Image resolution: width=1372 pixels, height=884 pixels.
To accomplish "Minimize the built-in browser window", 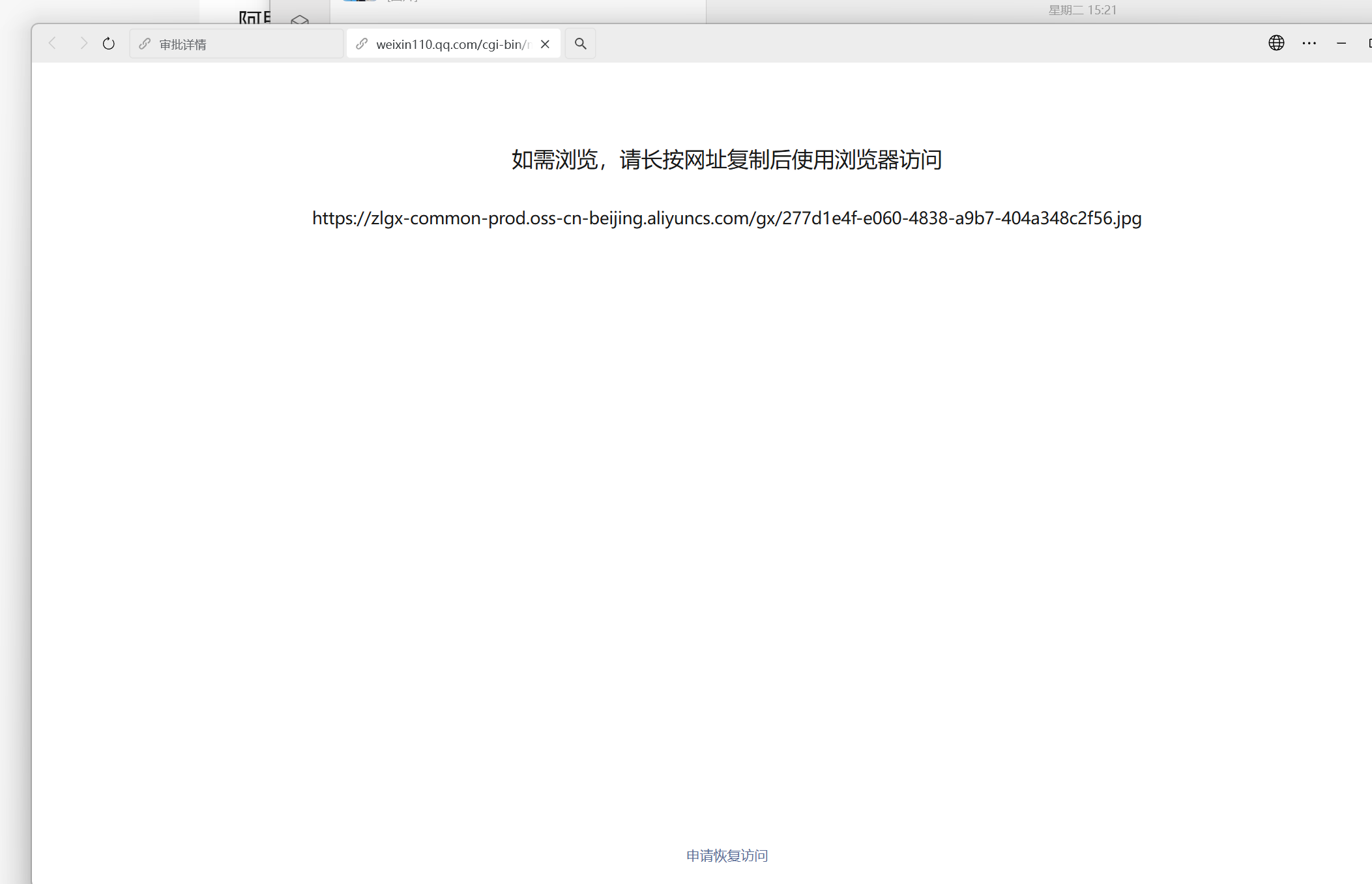I will click(1341, 44).
